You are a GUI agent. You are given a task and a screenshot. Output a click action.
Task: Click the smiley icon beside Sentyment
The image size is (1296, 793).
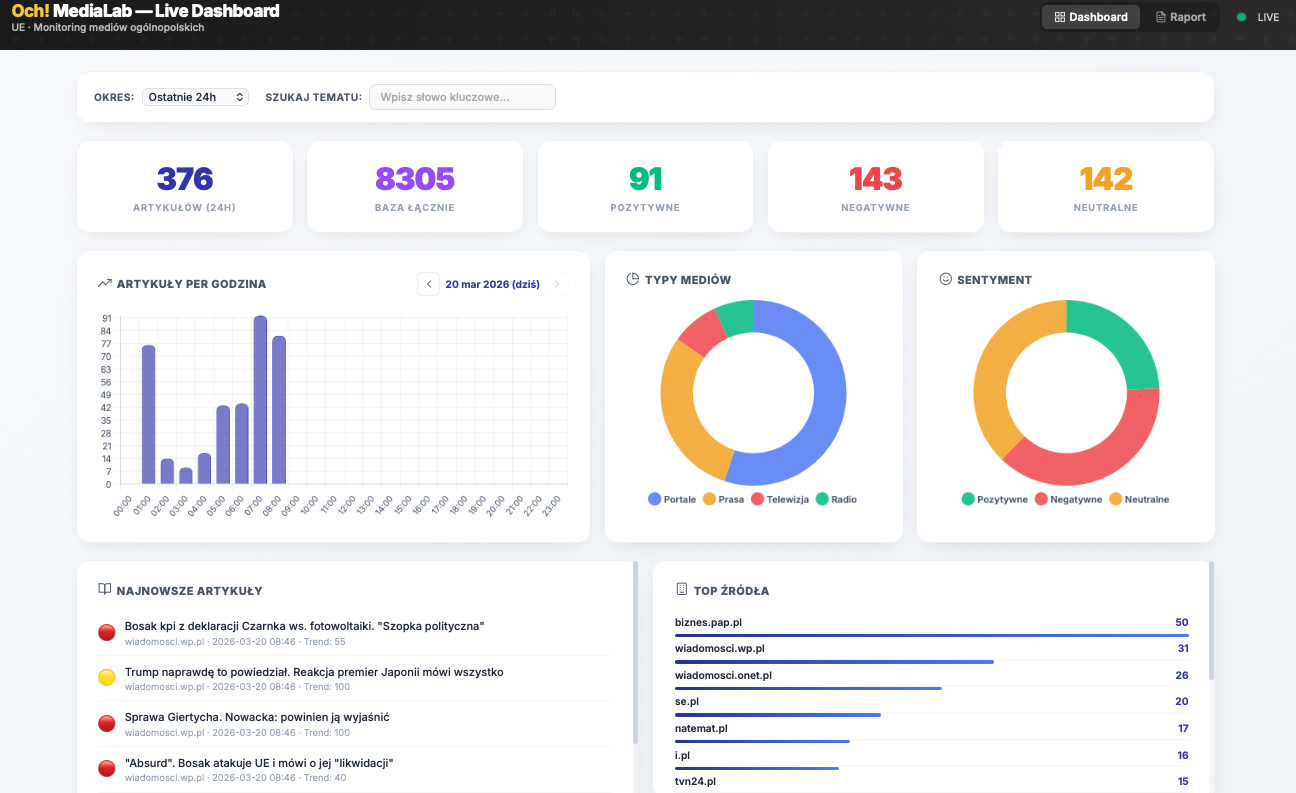(945, 279)
